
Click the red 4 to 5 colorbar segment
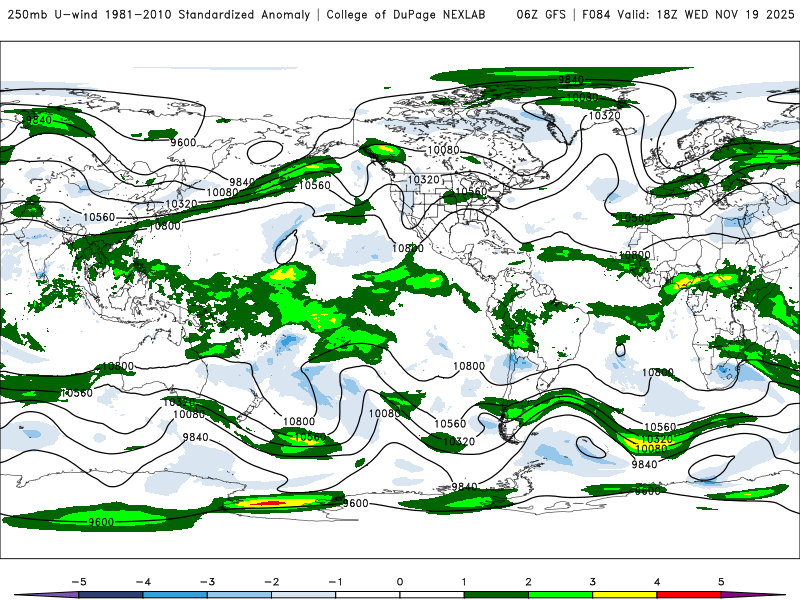[x=689, y=595]
